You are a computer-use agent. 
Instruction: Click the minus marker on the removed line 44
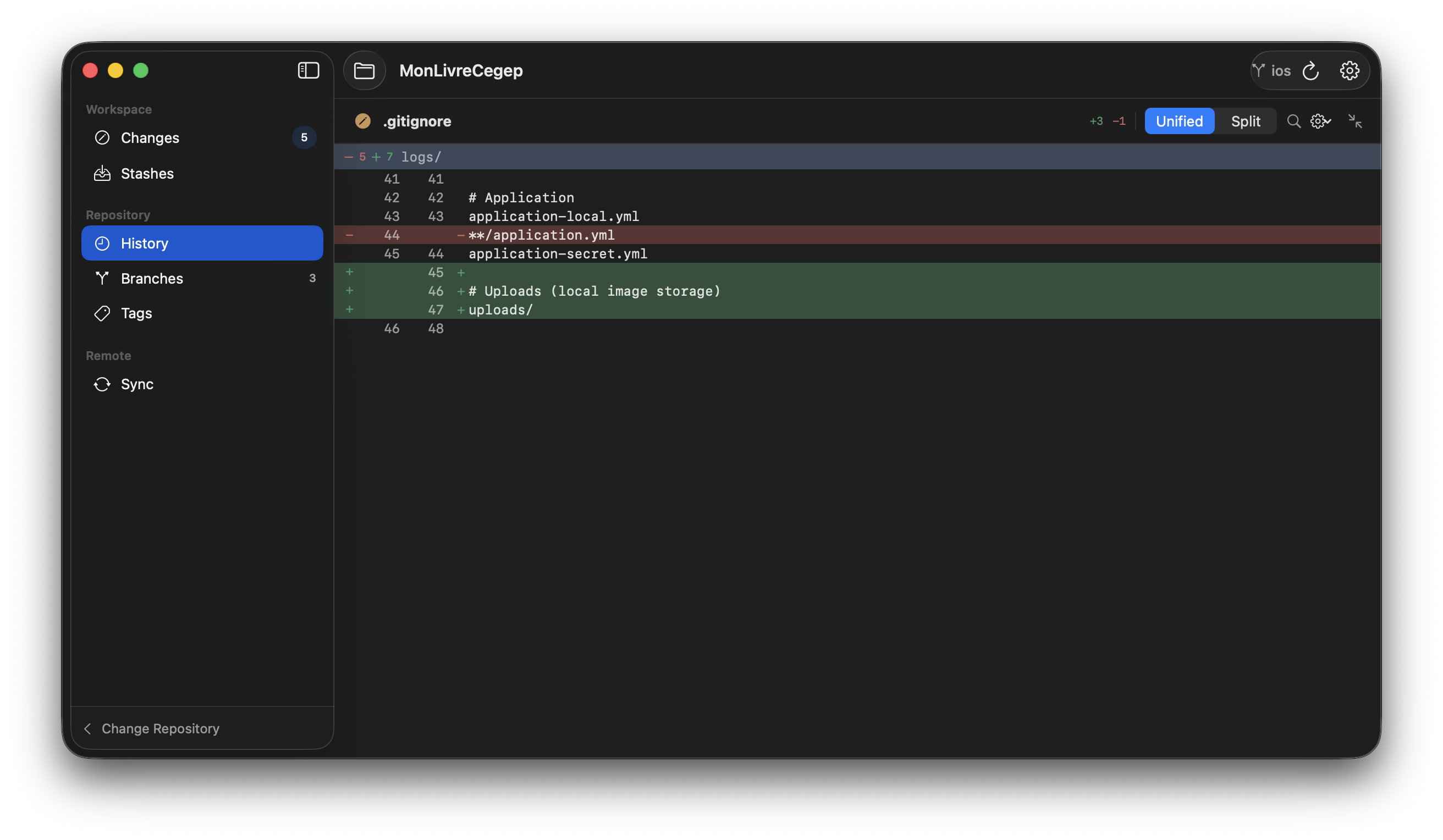pyautogui.click(x=349, y=235)
